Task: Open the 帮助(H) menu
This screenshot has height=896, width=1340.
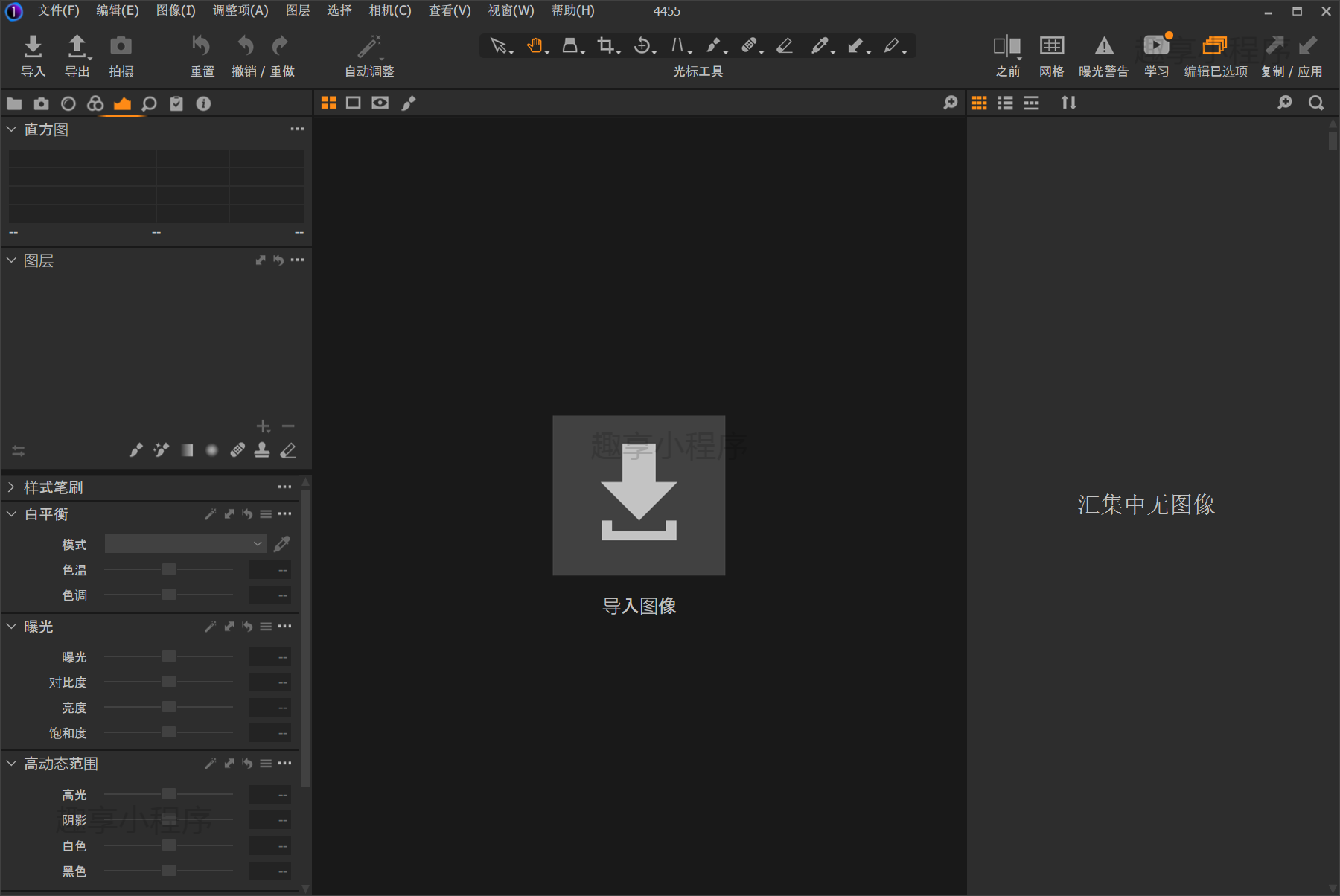Action: pos(572,10)
